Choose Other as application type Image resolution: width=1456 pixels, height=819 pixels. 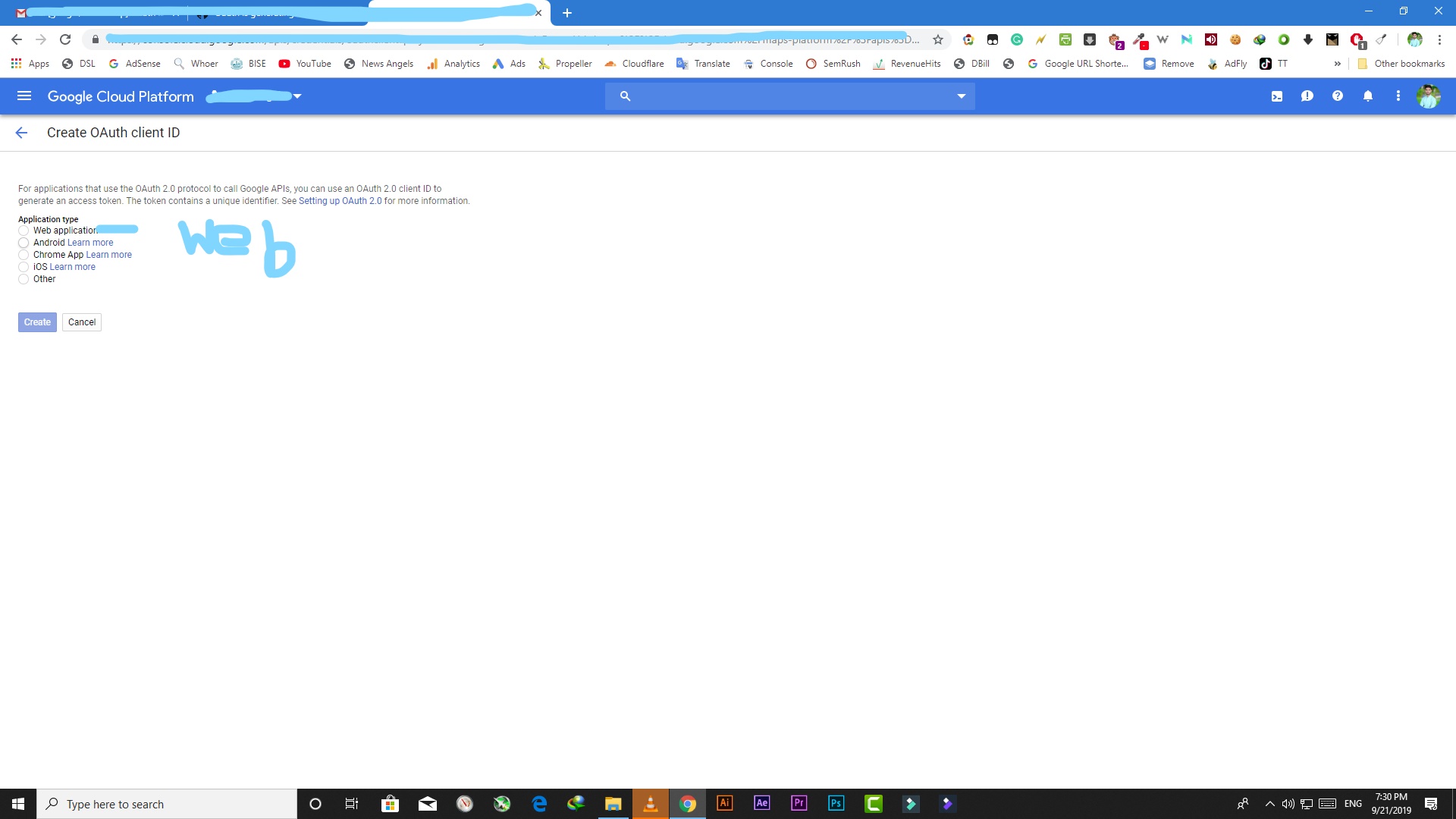click(24, 279)
